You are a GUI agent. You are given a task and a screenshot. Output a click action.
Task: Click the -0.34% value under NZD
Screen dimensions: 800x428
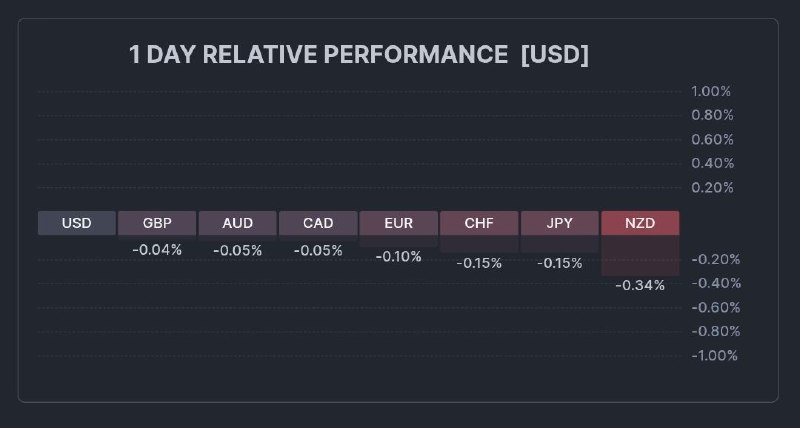coord(640,285)
